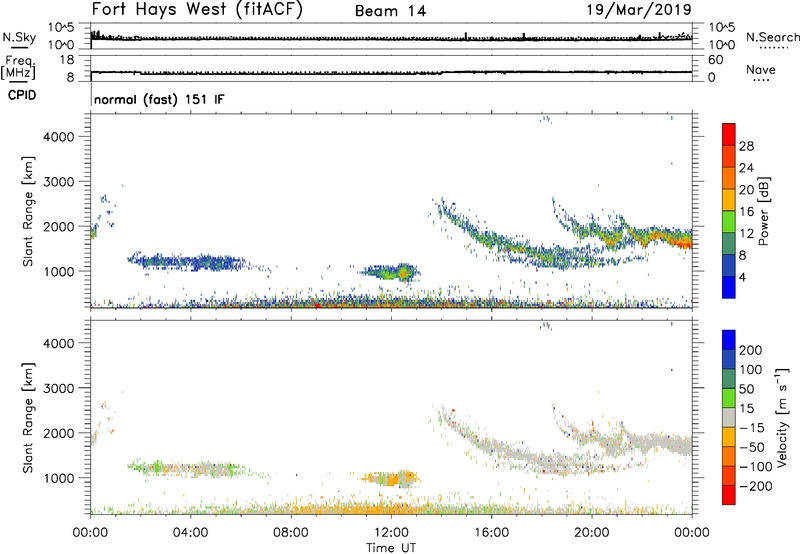Click the date '19/Mar/2019'

(639, 10)
